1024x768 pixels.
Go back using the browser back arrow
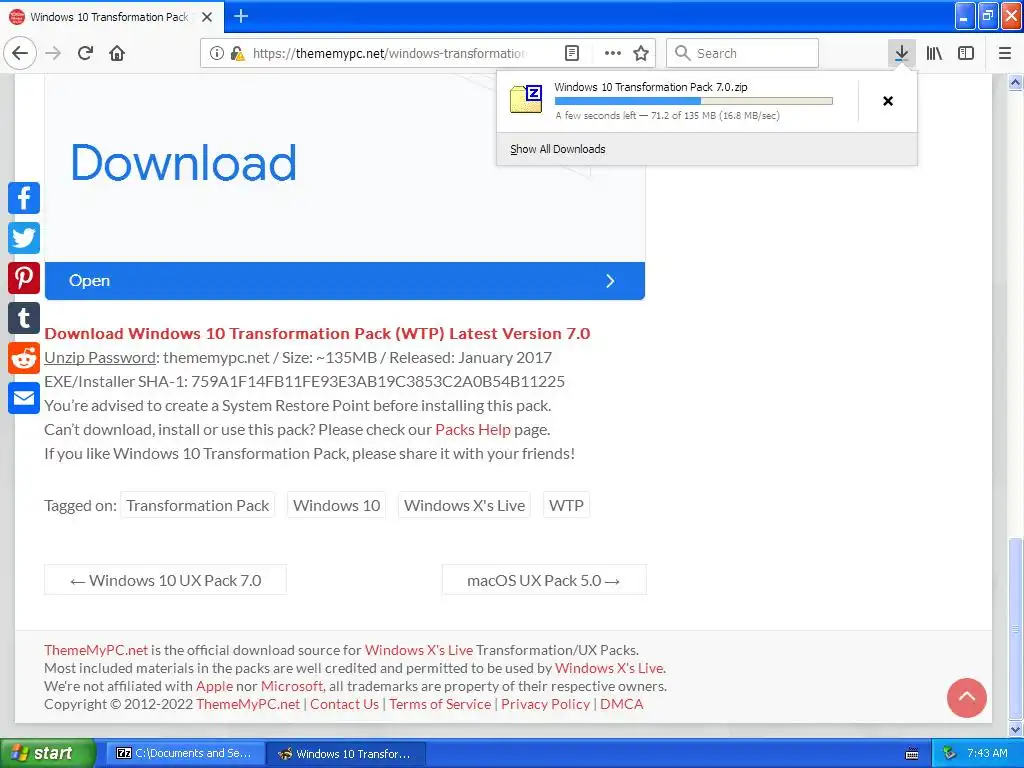pos(20,53)
